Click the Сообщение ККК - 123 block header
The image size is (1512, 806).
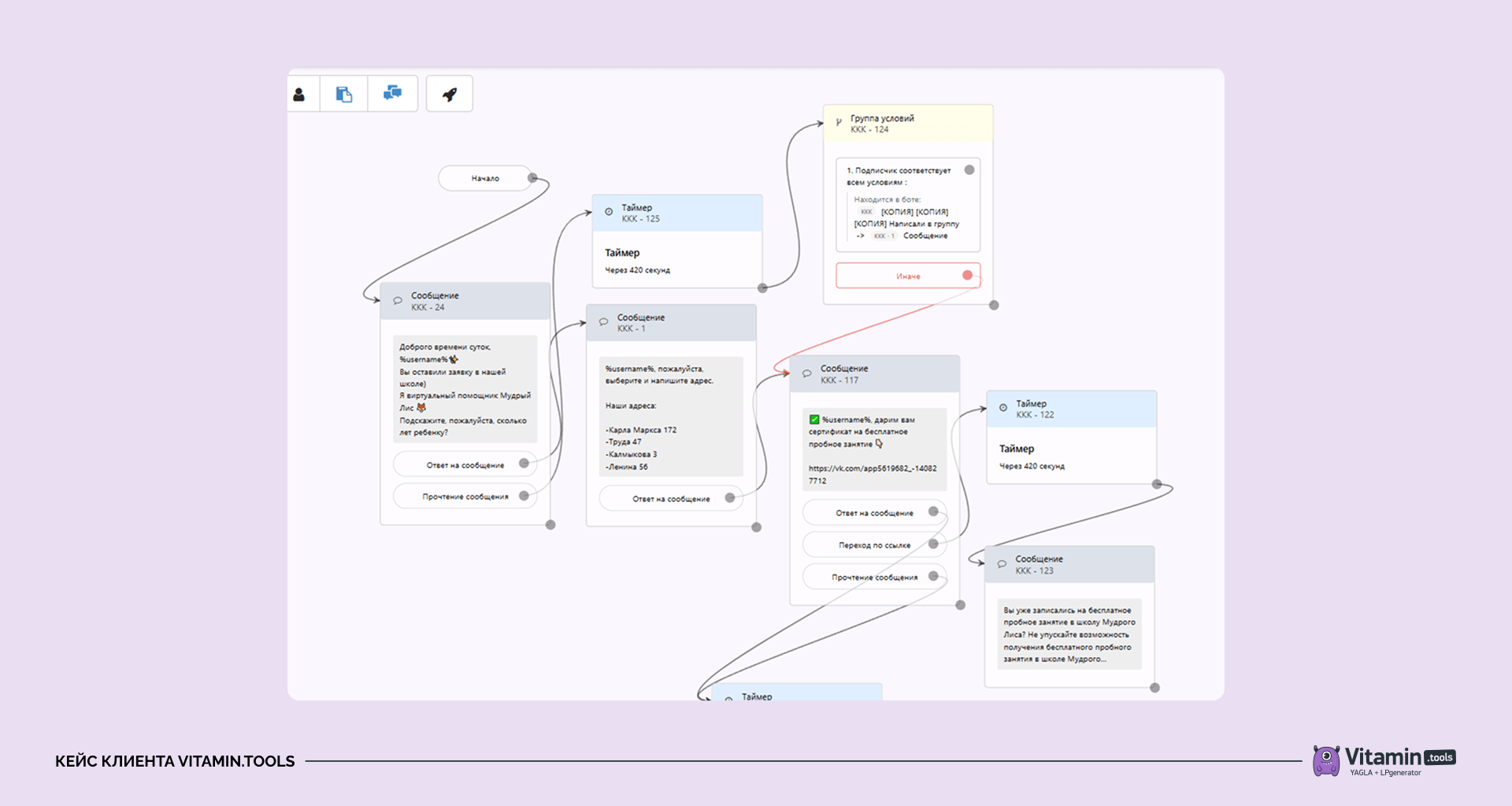[1069, 565]
